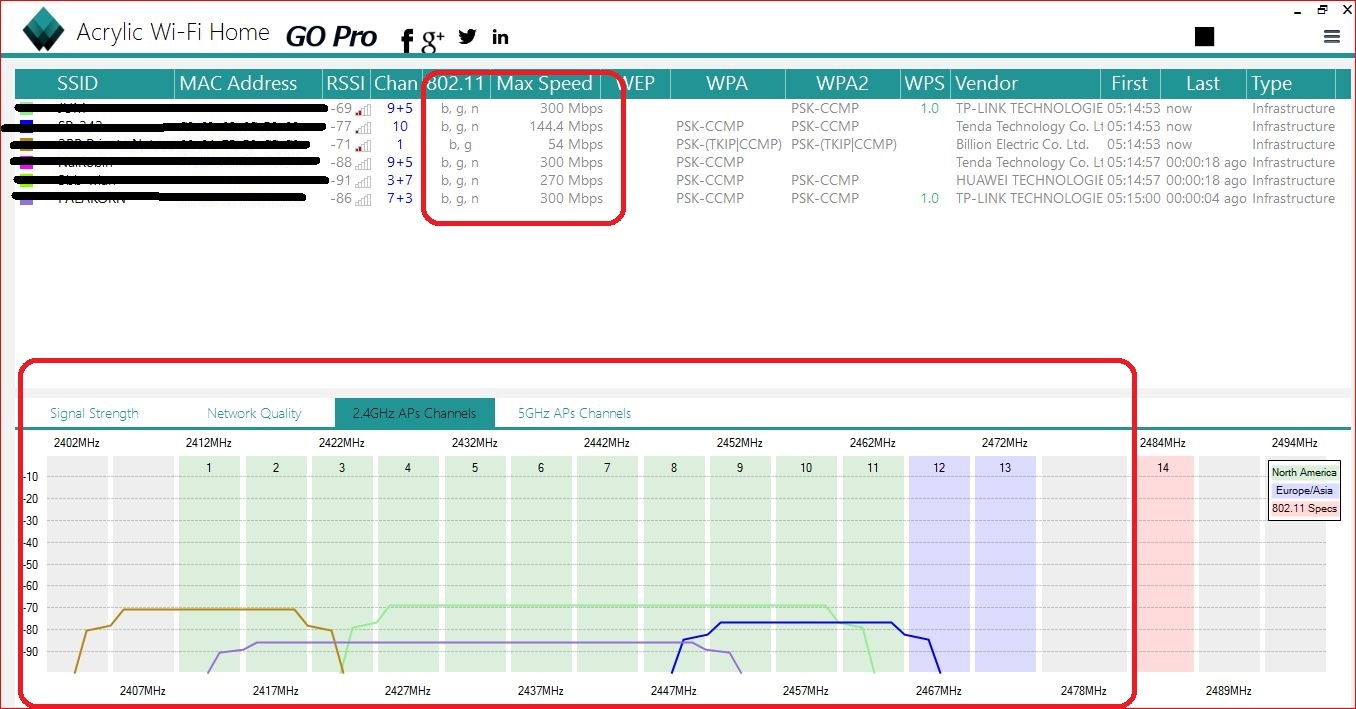The height and width of the screenshot is (709, 1356).
Task: Click the Billion Electric Co. Ltd. vendor cell
Action: pos(1022,145)
